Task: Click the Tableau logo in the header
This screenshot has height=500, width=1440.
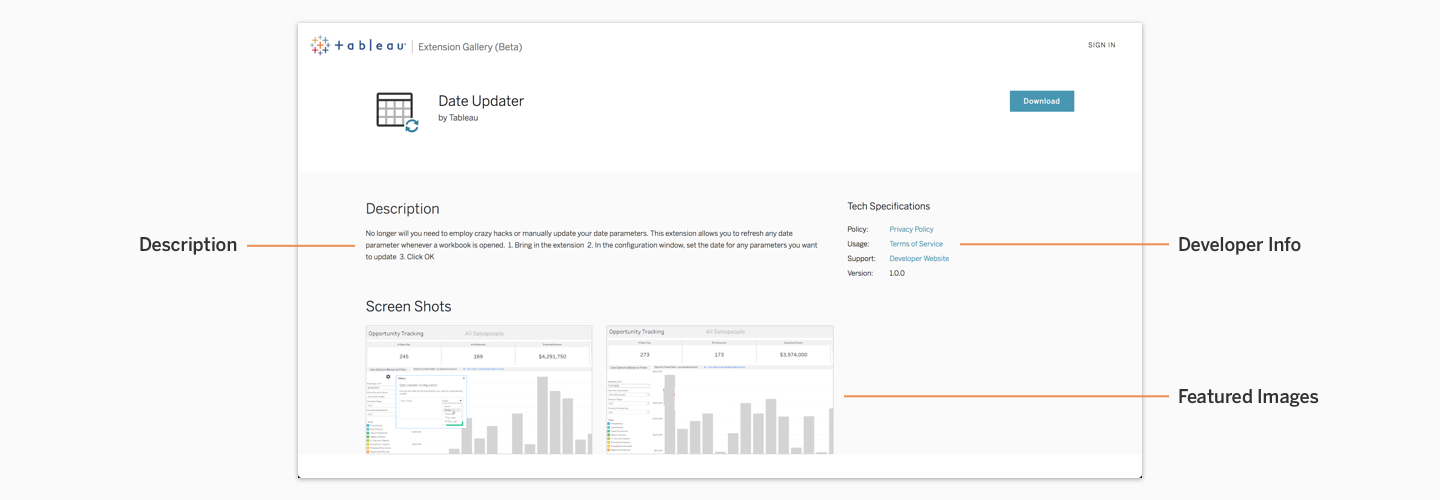Action: 358,46
